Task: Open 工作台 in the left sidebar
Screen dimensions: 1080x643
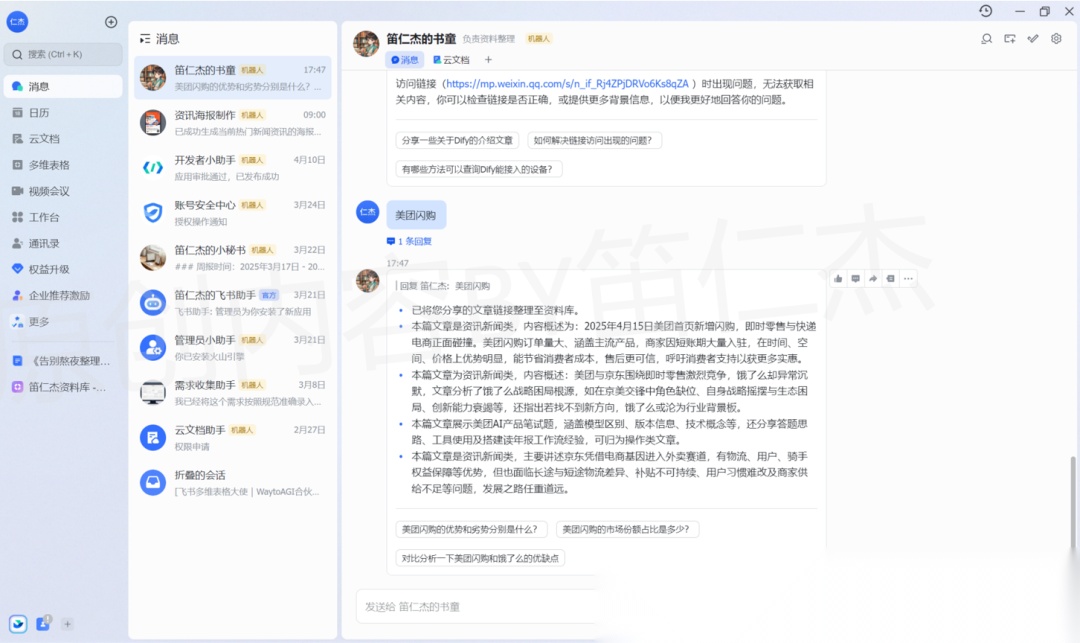Action: pyautogui.click(x=63, y=217)
